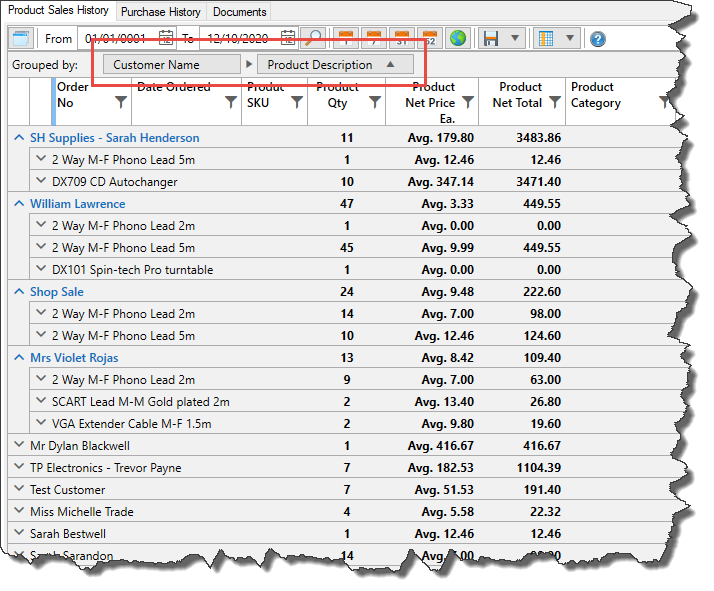This screenshot has width=714, height=591.
Task: Click the search magnifier icon in toolbar
Action: 314,39
